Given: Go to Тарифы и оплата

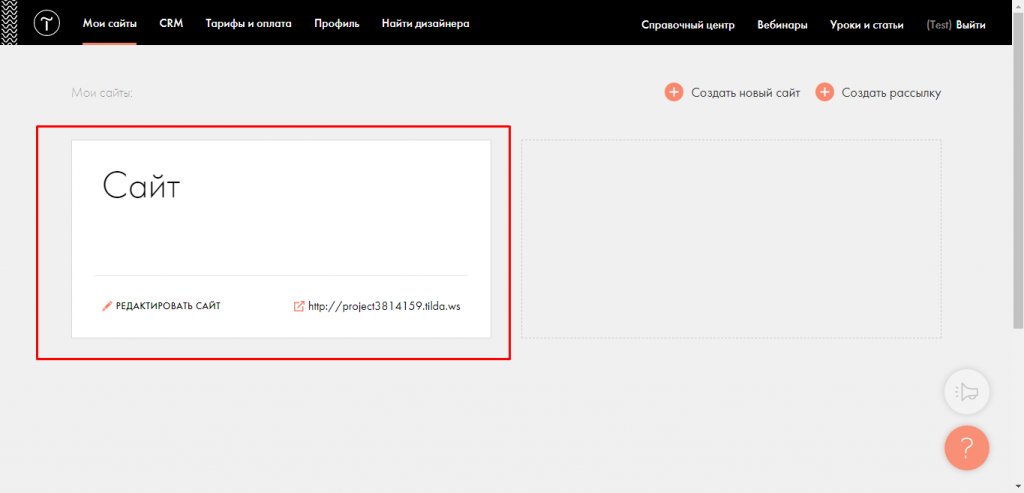Looking at the screenshot, I should tap(248, 24).
